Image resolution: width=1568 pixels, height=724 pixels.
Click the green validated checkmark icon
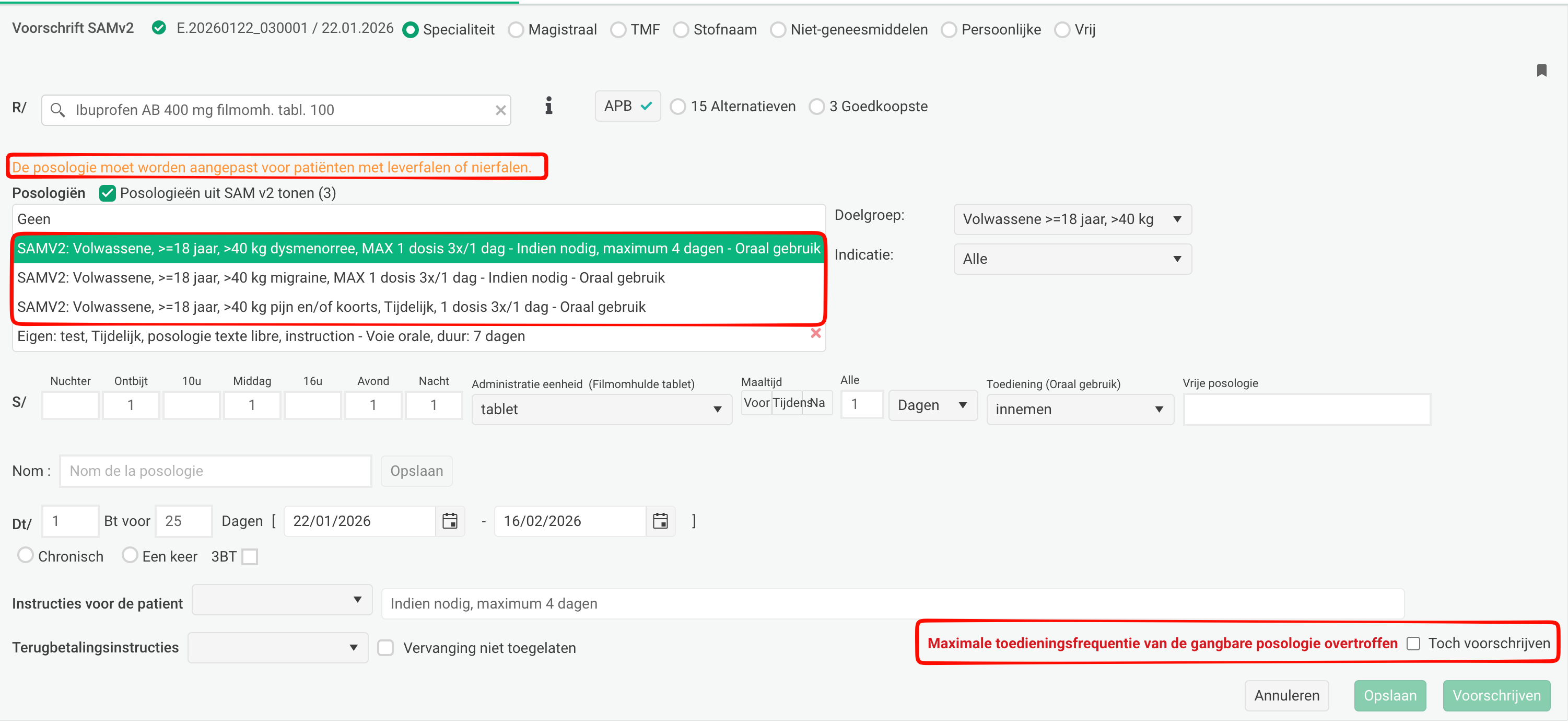point(159,28)
